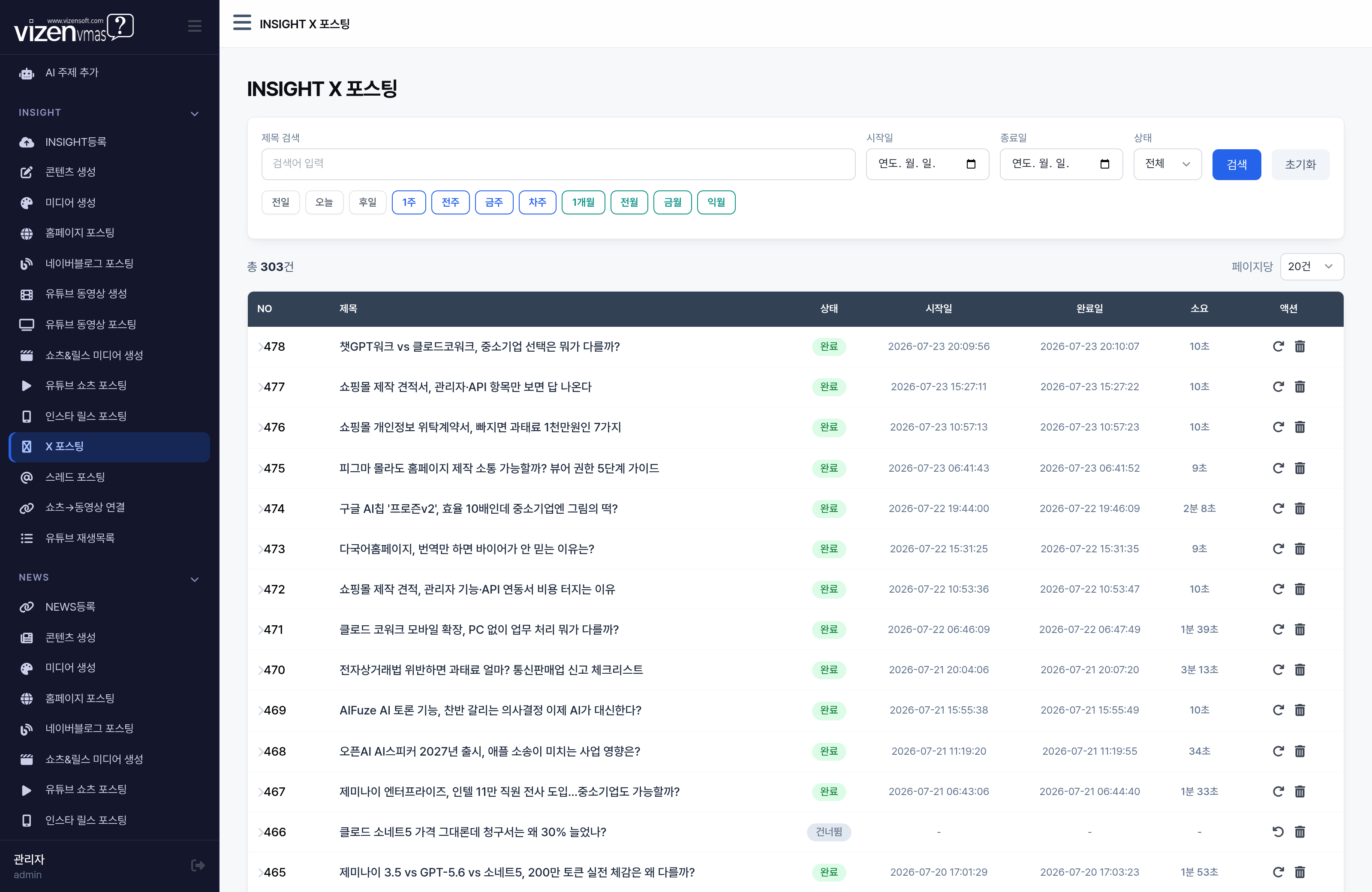
Task: Toggle the main menu hamburger beside INSIGHT X 포스팅
Action: pyautogui.click(x=242, y=23)
